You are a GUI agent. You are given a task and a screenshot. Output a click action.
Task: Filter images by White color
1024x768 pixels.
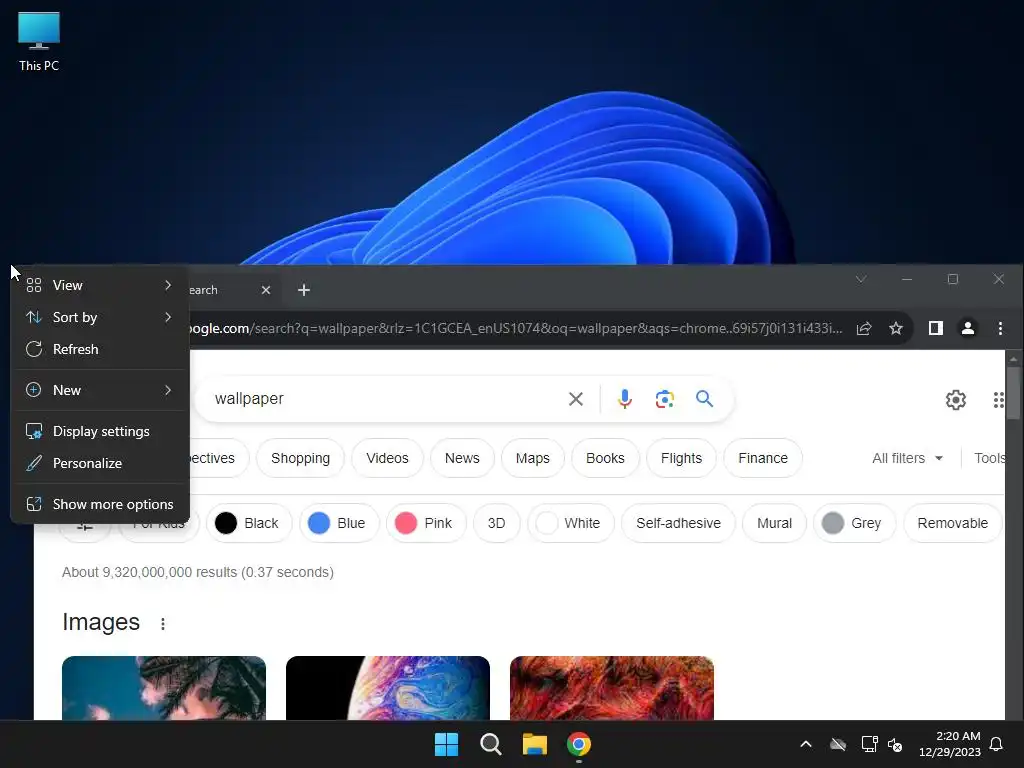click(570, 523)
